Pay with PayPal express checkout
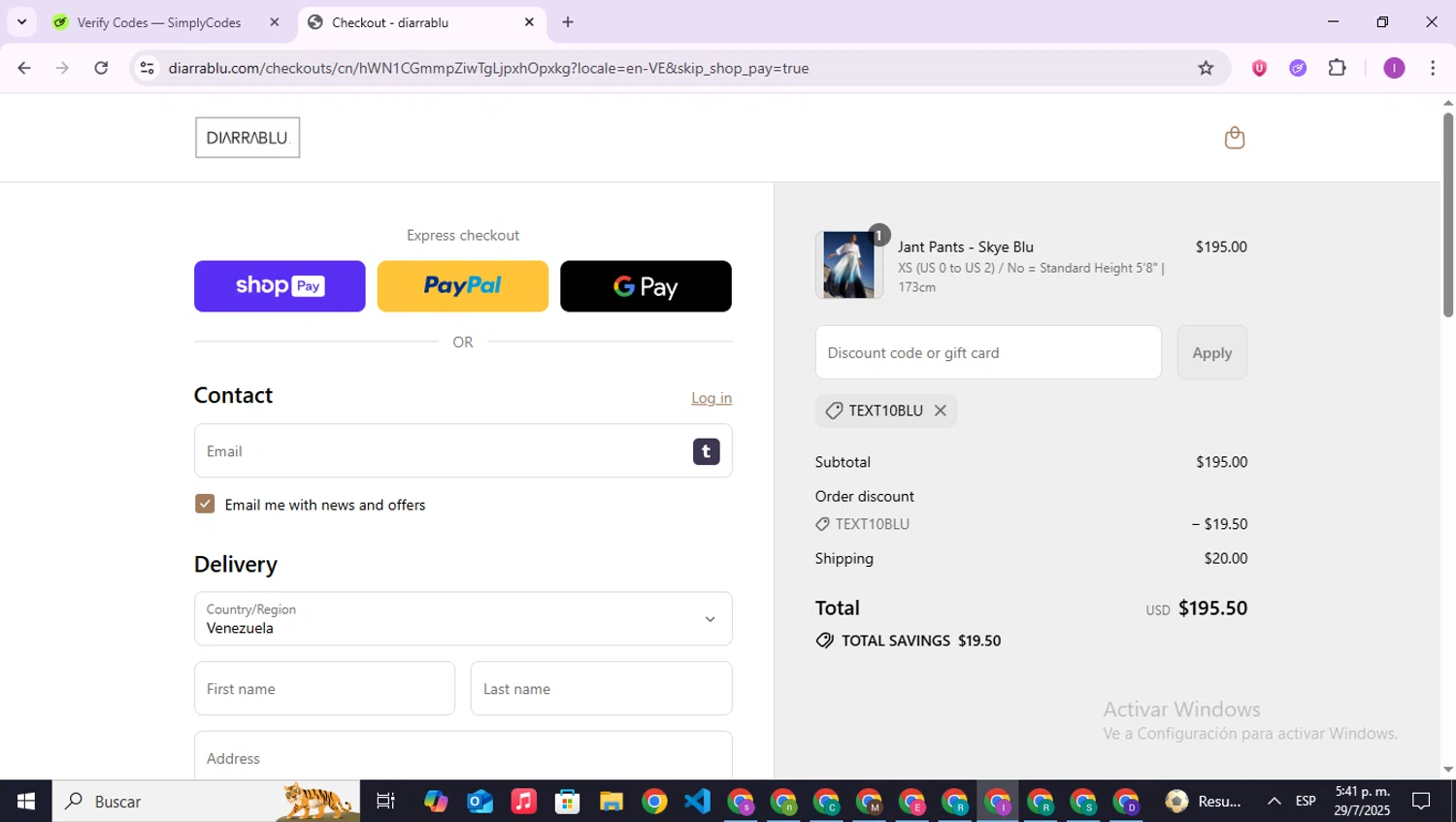 click(x=462, y=286)
